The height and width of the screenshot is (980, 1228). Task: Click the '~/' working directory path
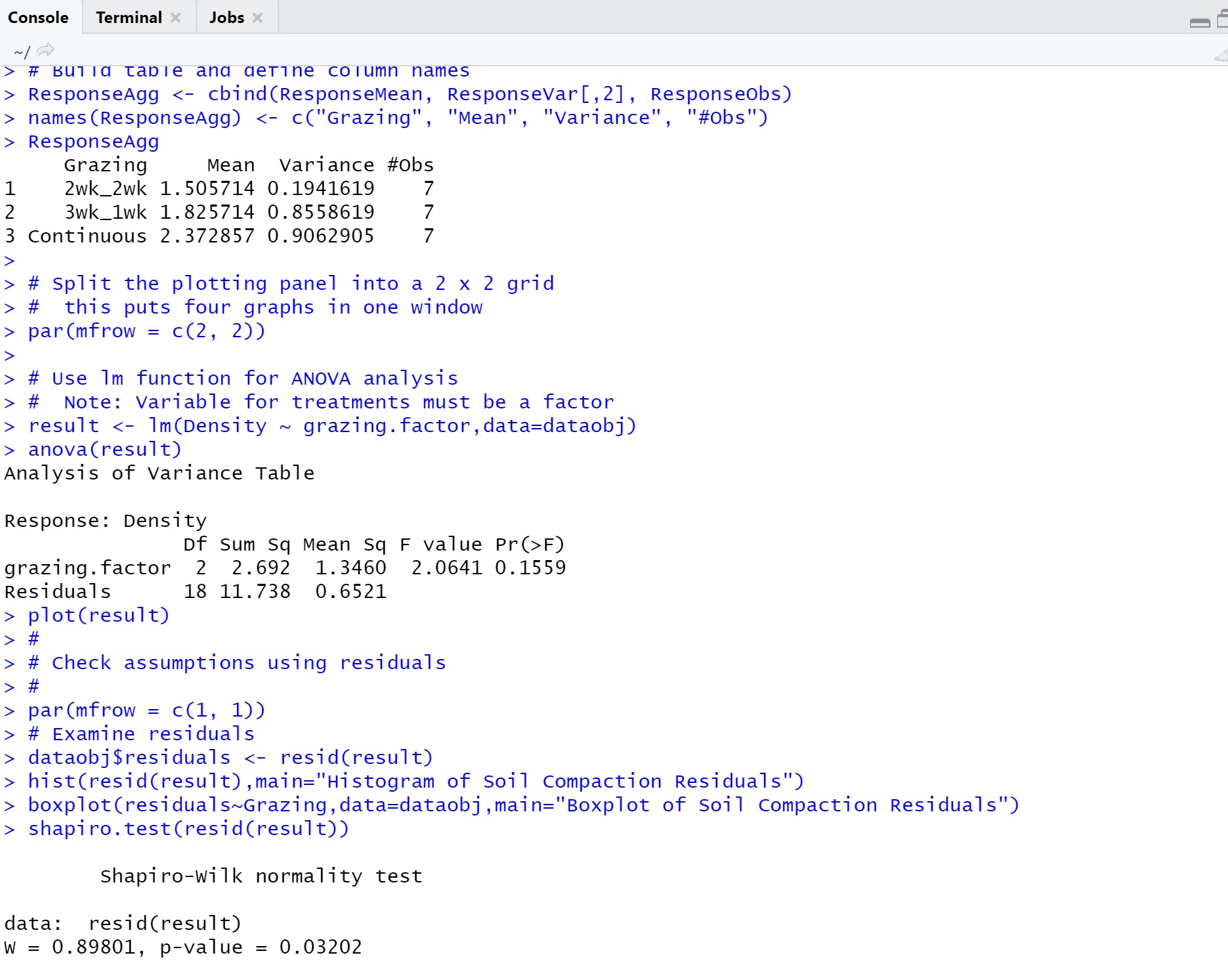tap(22, 51)
